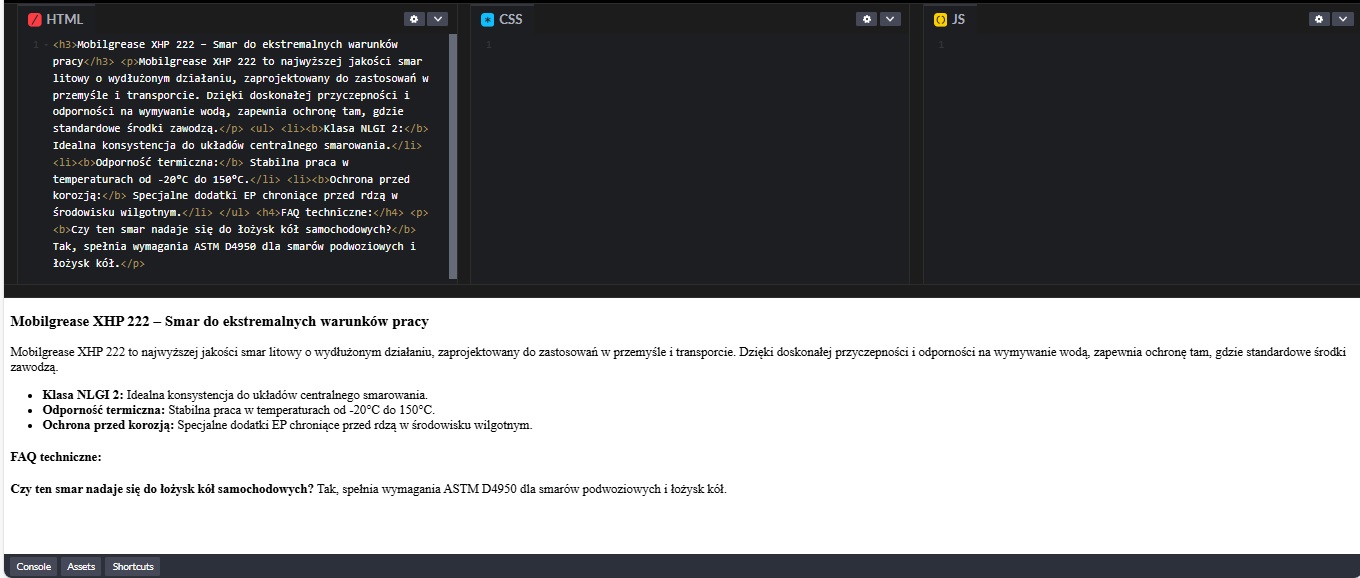Open CSS editor settings gear
This screenshot has height=578, width=1360.
click(866, 19)
